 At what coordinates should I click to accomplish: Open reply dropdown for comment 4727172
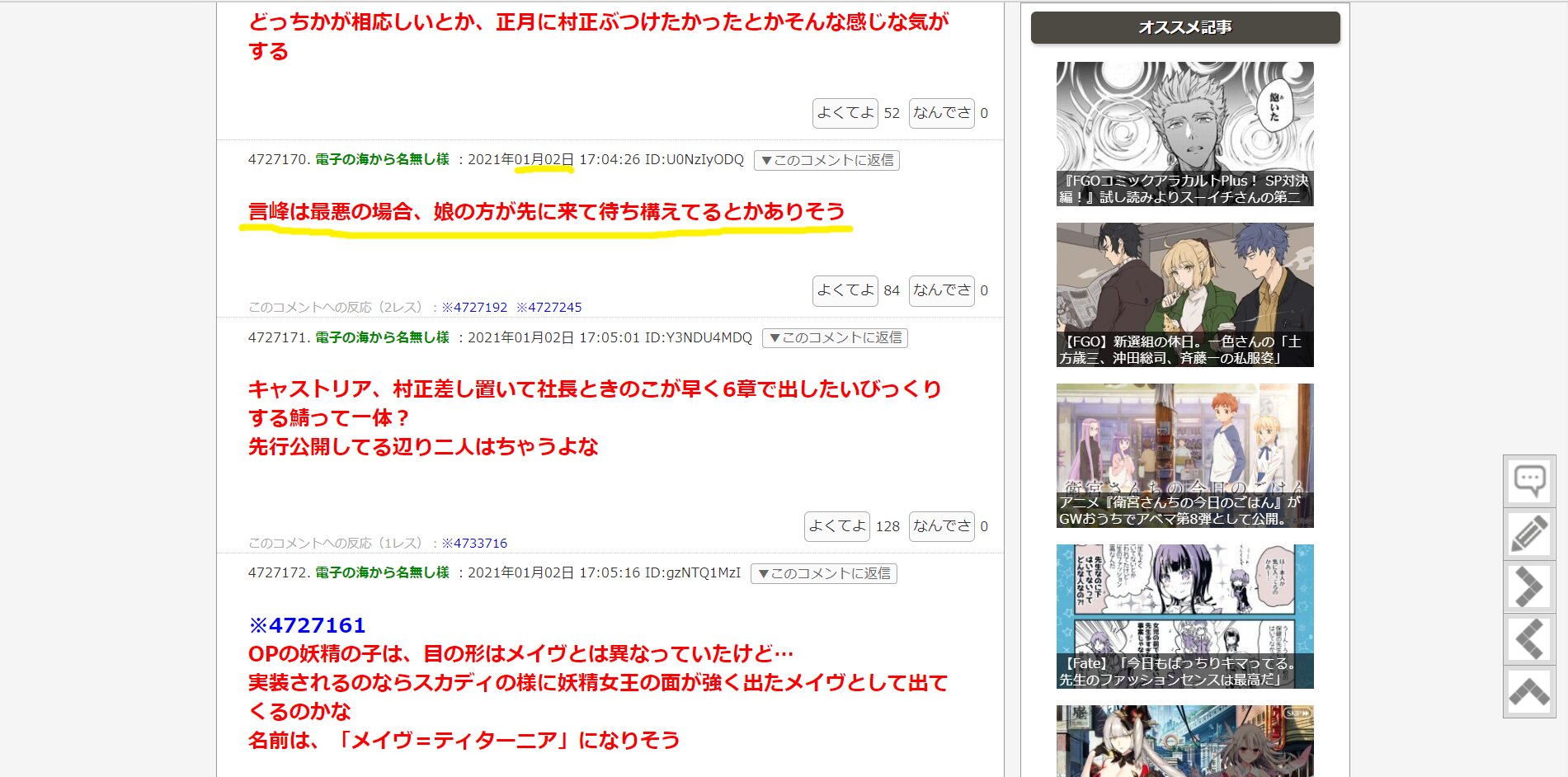[823, 573]
